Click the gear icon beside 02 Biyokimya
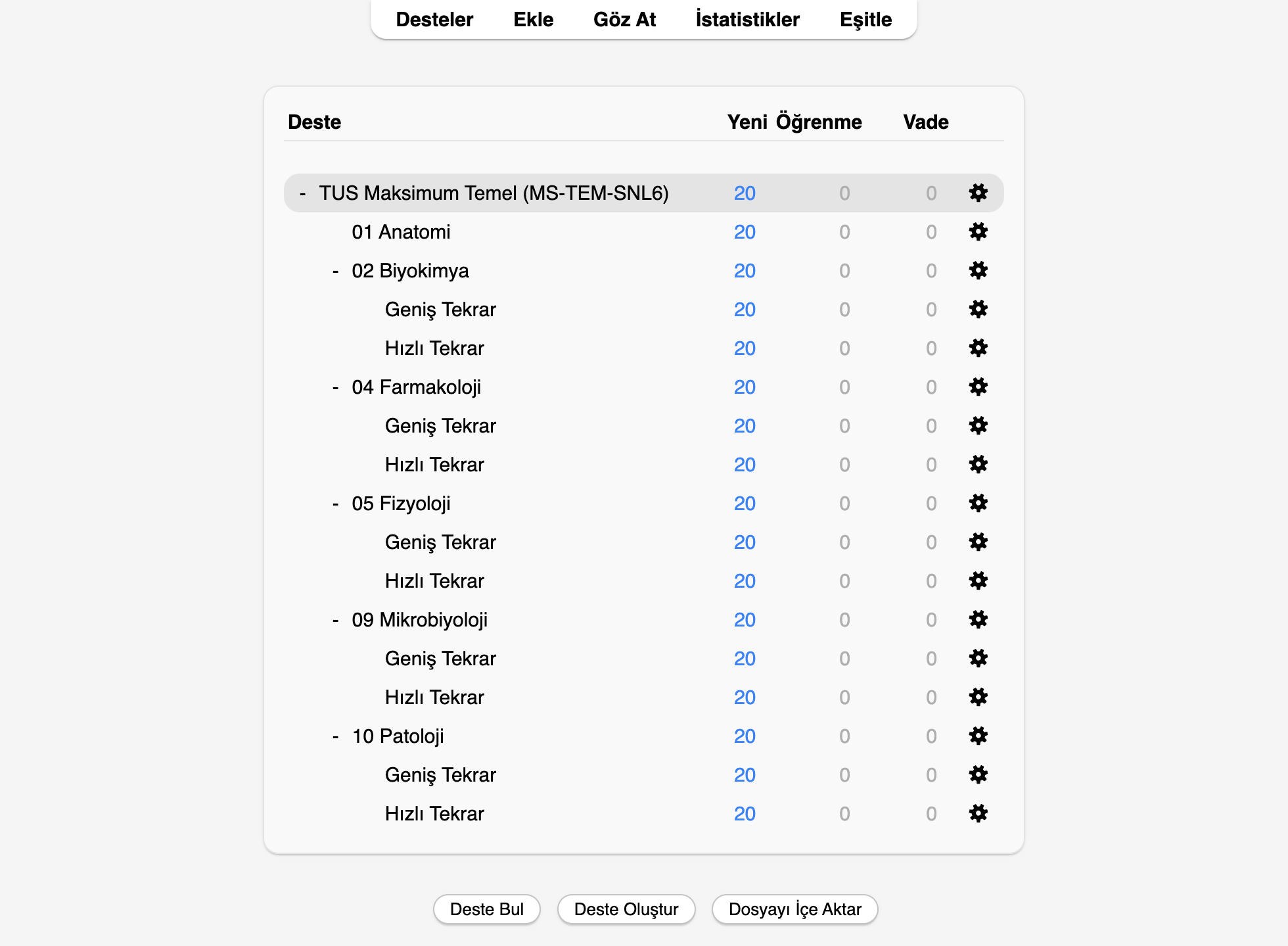The image size is (1288, 946). click(978, 270)
